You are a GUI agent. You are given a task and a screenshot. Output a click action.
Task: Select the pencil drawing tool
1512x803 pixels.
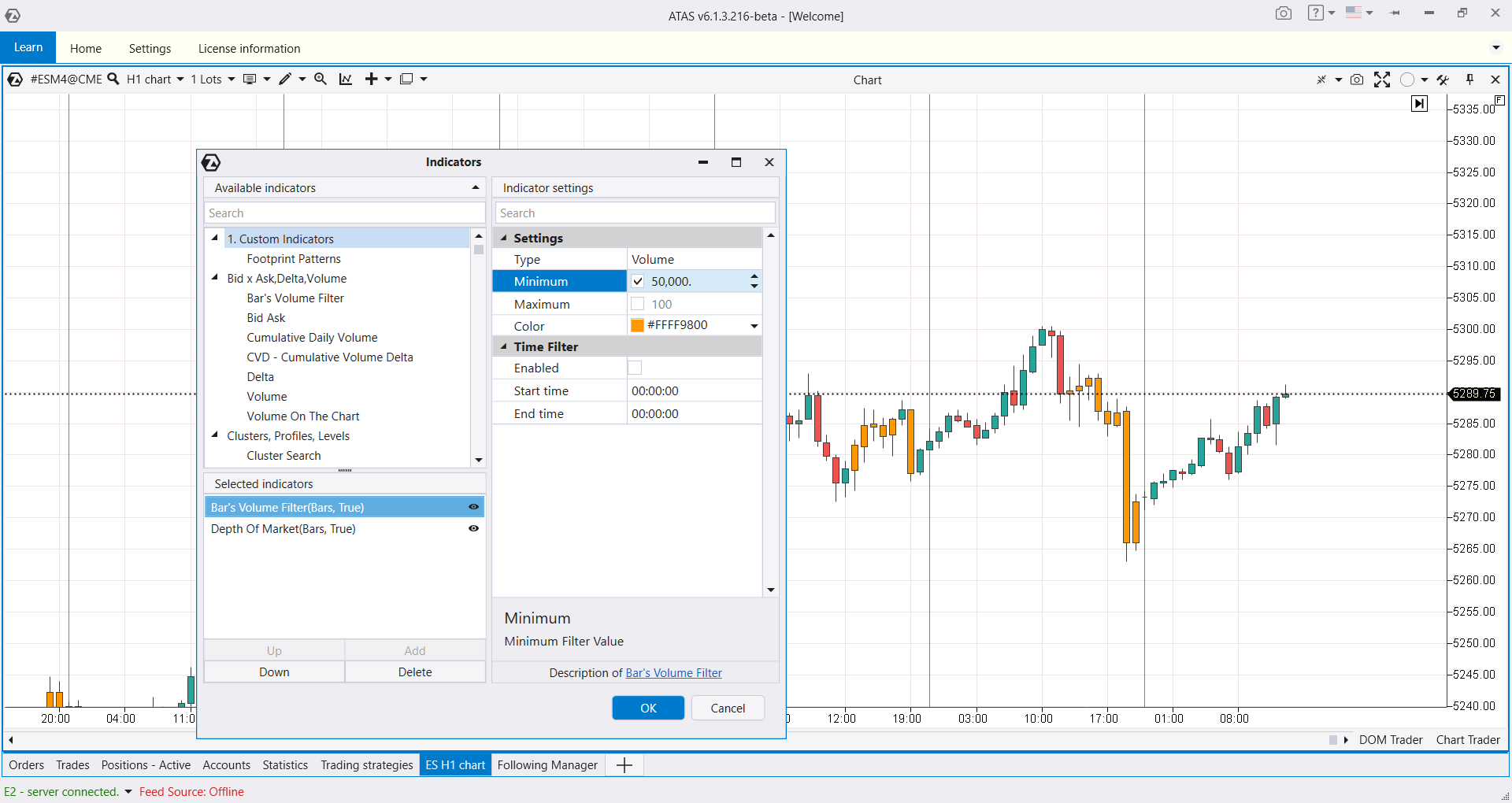(x=285, y=79)
